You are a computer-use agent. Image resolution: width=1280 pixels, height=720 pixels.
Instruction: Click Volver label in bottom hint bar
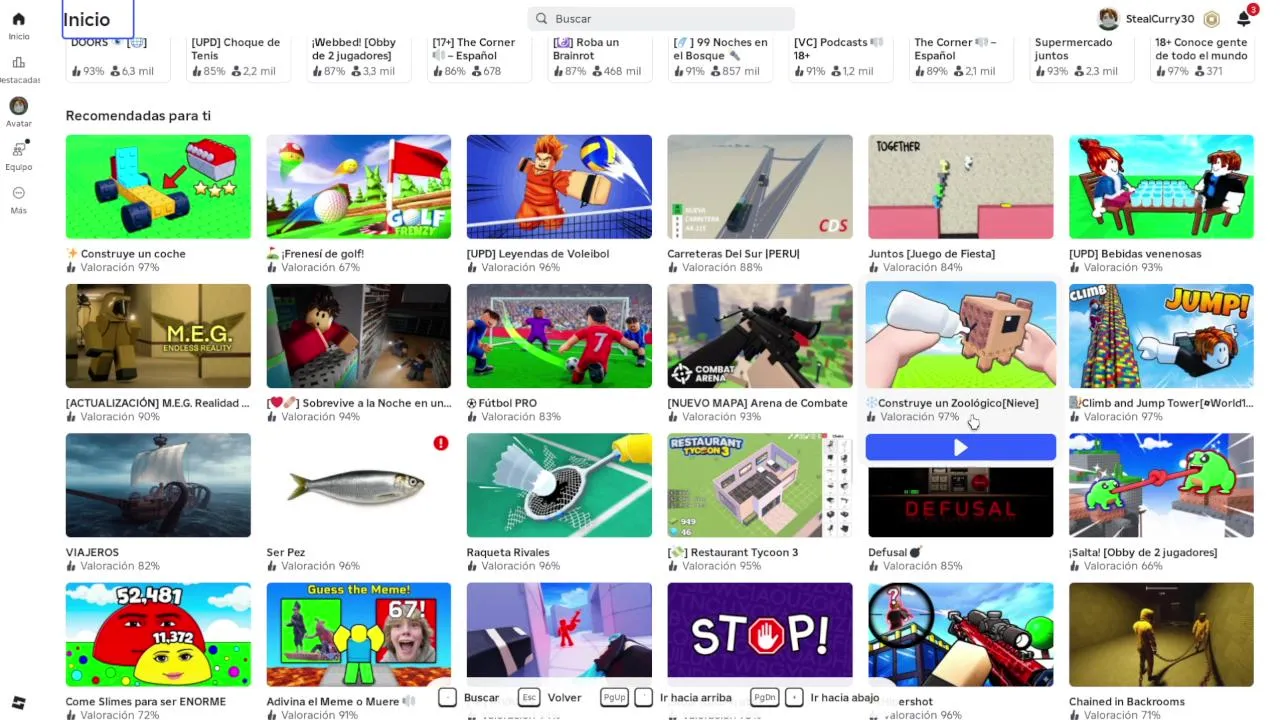point(564,698)
